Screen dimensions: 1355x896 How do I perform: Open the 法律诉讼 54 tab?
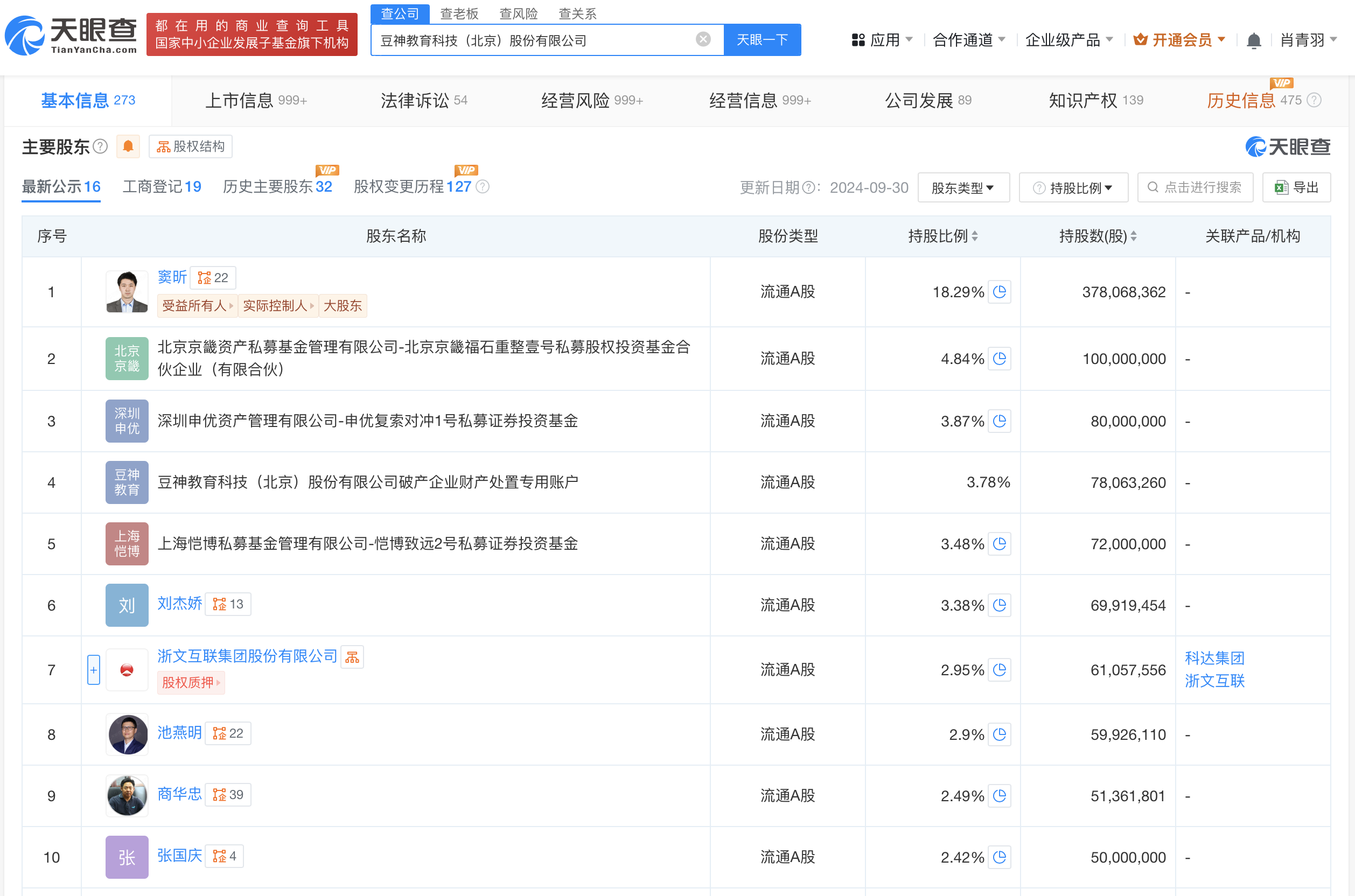point(423,101)
